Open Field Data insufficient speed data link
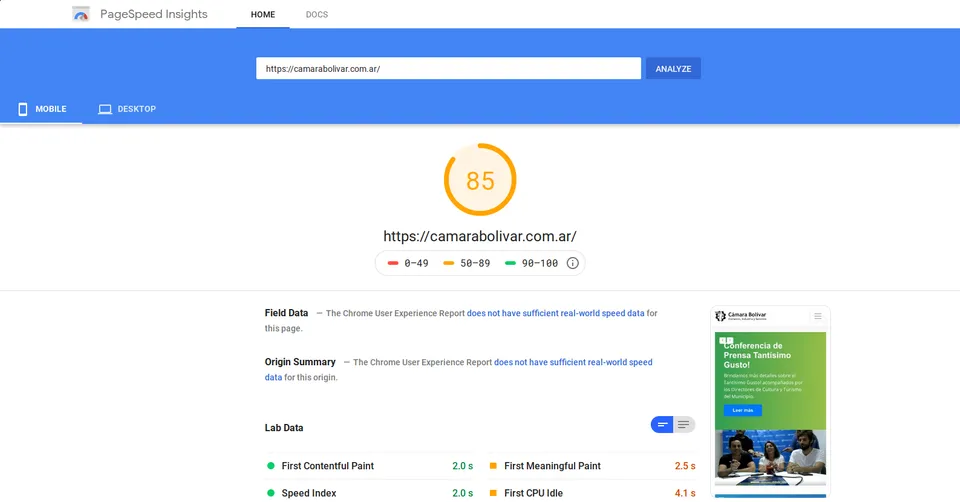The height and width of the screenshot is (502, 960). pyautogui.click(x=555, y=313)
